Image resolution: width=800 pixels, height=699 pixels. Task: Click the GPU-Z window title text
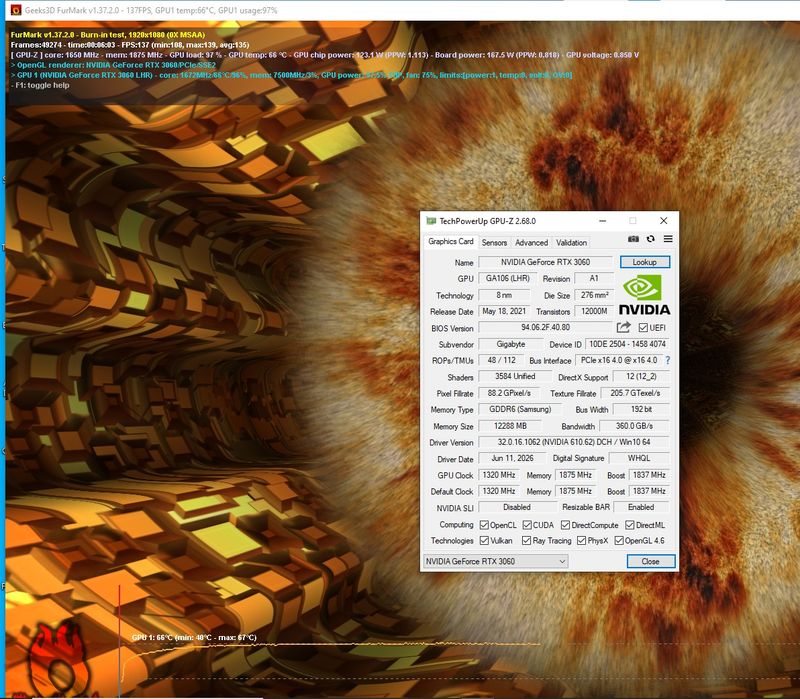[487, 221]
